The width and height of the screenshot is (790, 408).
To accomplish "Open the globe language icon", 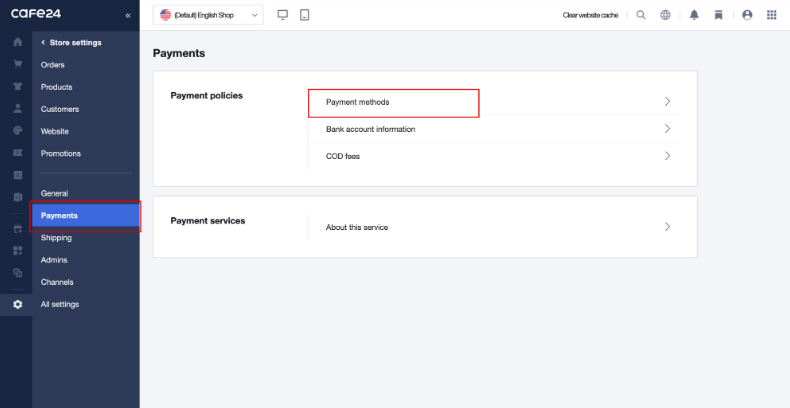I will point(665,15).
